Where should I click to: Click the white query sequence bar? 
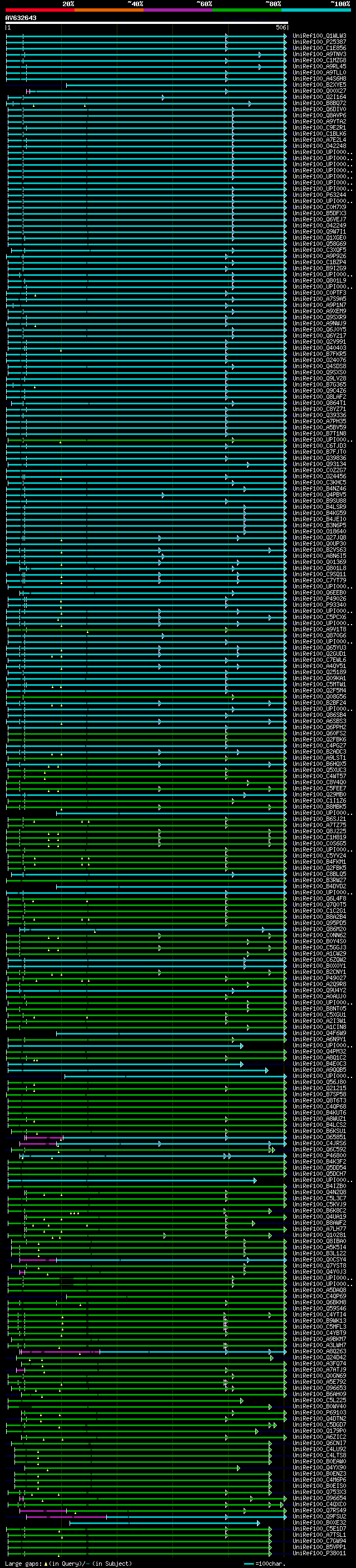[147, 22]
